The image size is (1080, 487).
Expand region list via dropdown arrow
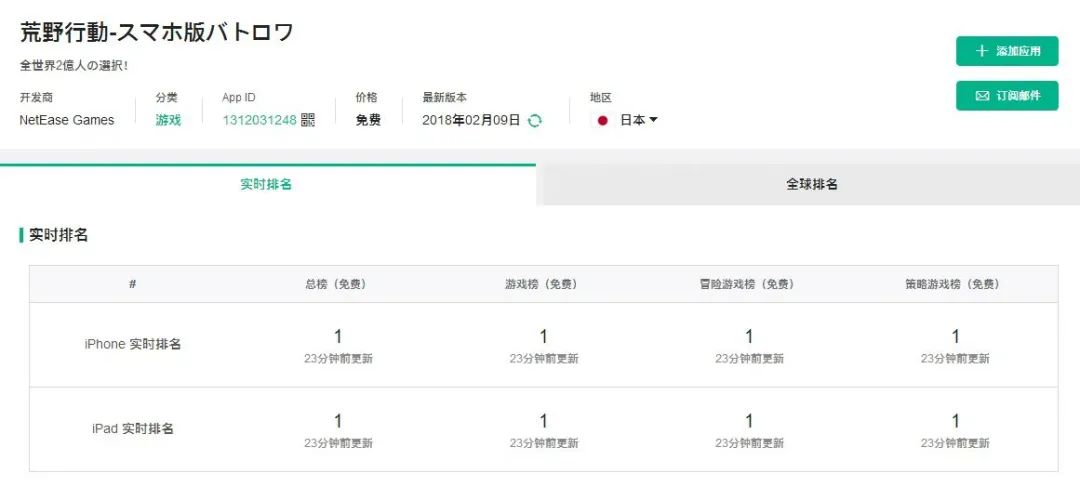(654, 120)
